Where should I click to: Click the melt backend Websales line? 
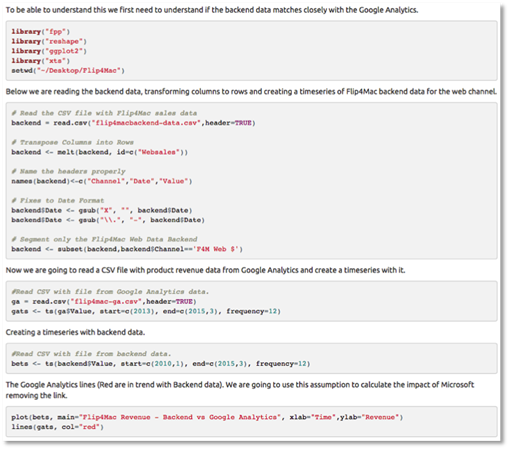(100, 152)
